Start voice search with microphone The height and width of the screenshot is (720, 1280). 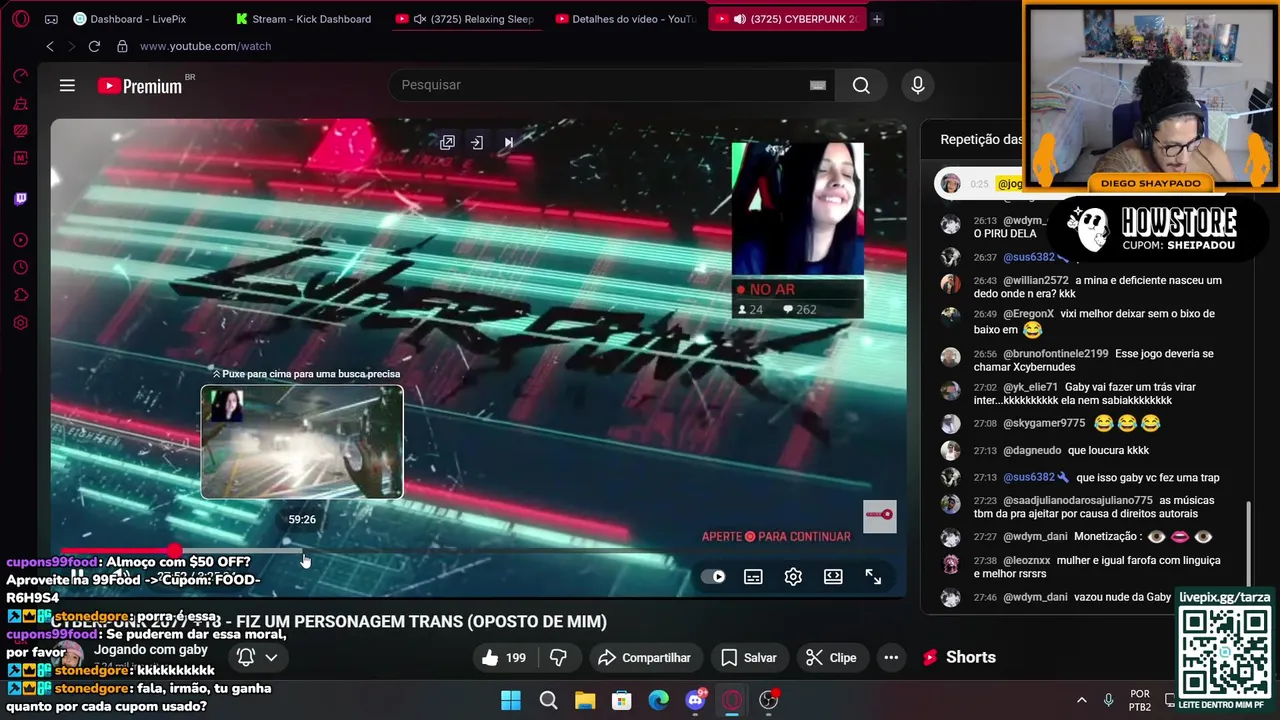918,85
